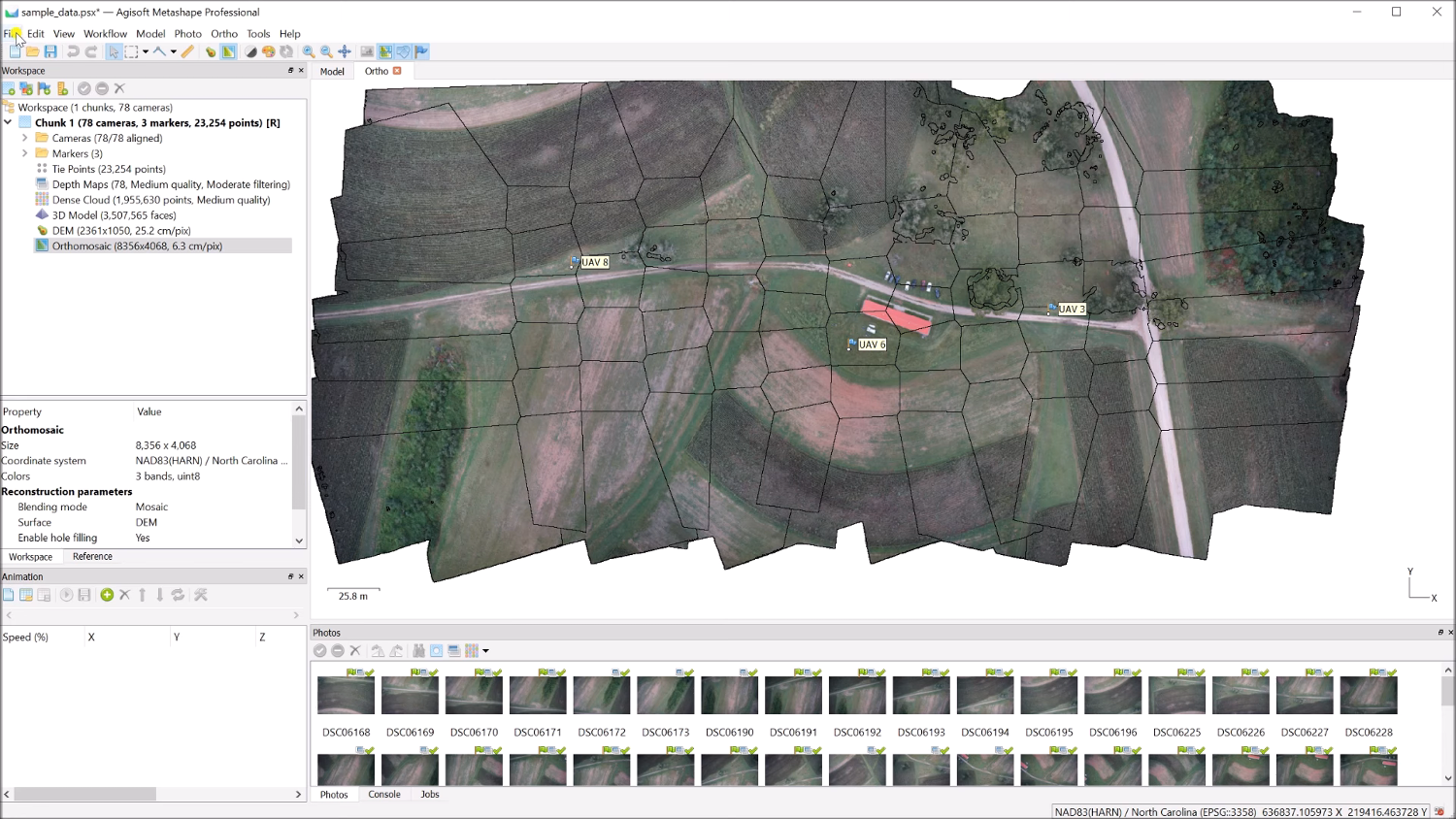The width and height of the screenshot is (1456, 819).
Task: Select the Ruler measurement tool
Action: pyautogui.click(x=187, y=52)
